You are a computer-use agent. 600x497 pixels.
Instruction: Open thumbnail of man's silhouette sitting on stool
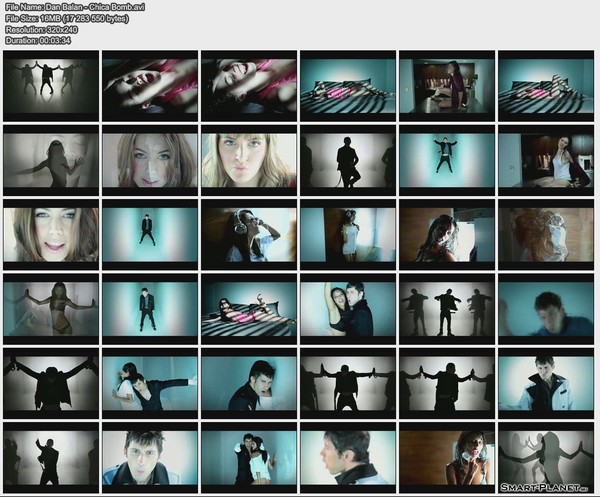pos(348,160)
